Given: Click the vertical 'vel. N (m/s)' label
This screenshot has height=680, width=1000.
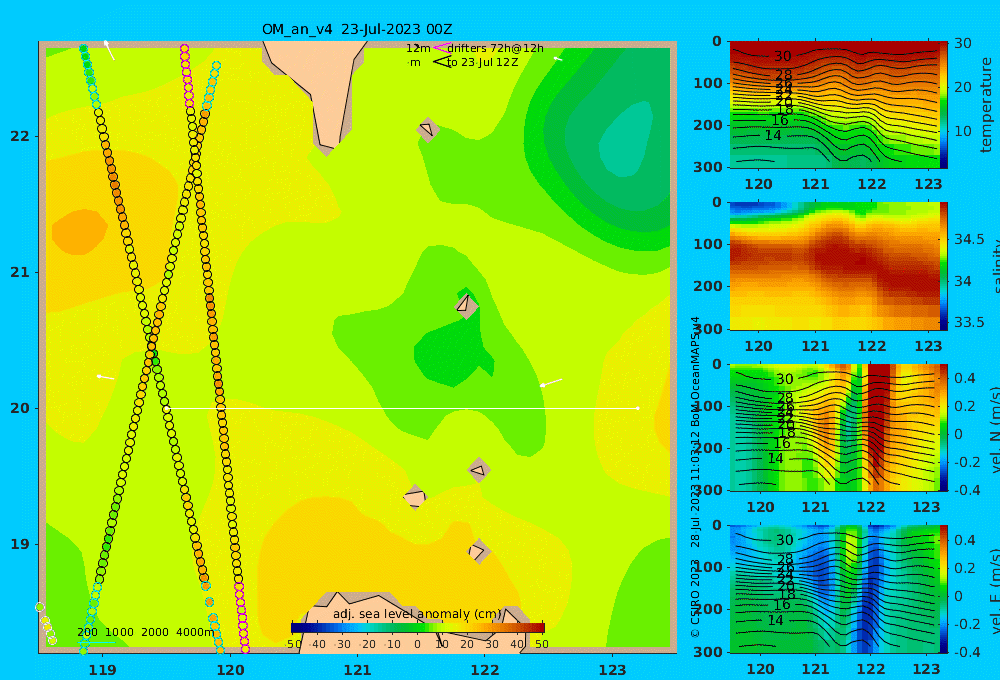Looking at the screenshot, I should coord(994,428).
